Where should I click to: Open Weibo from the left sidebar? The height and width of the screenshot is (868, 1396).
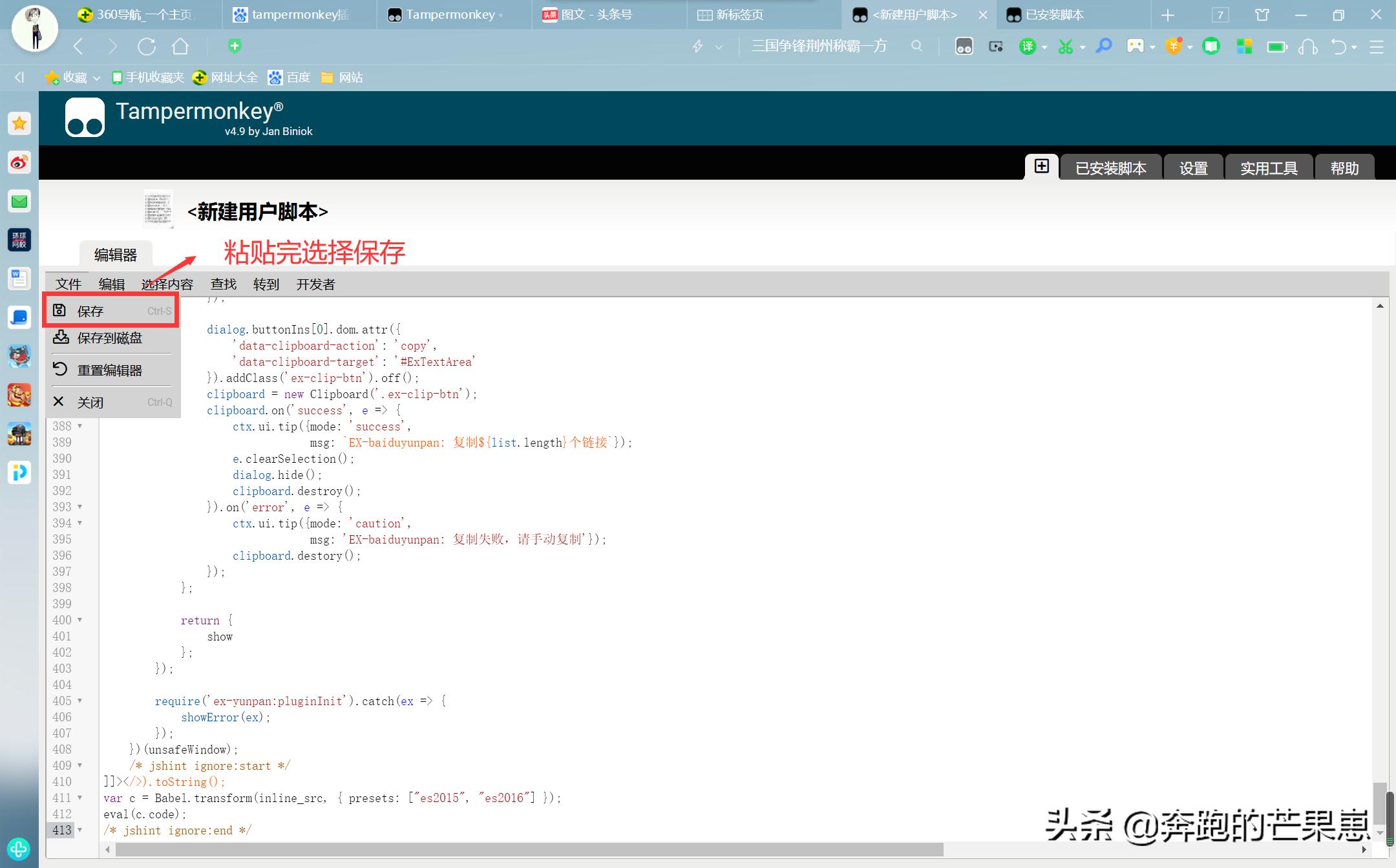[19, 163]
